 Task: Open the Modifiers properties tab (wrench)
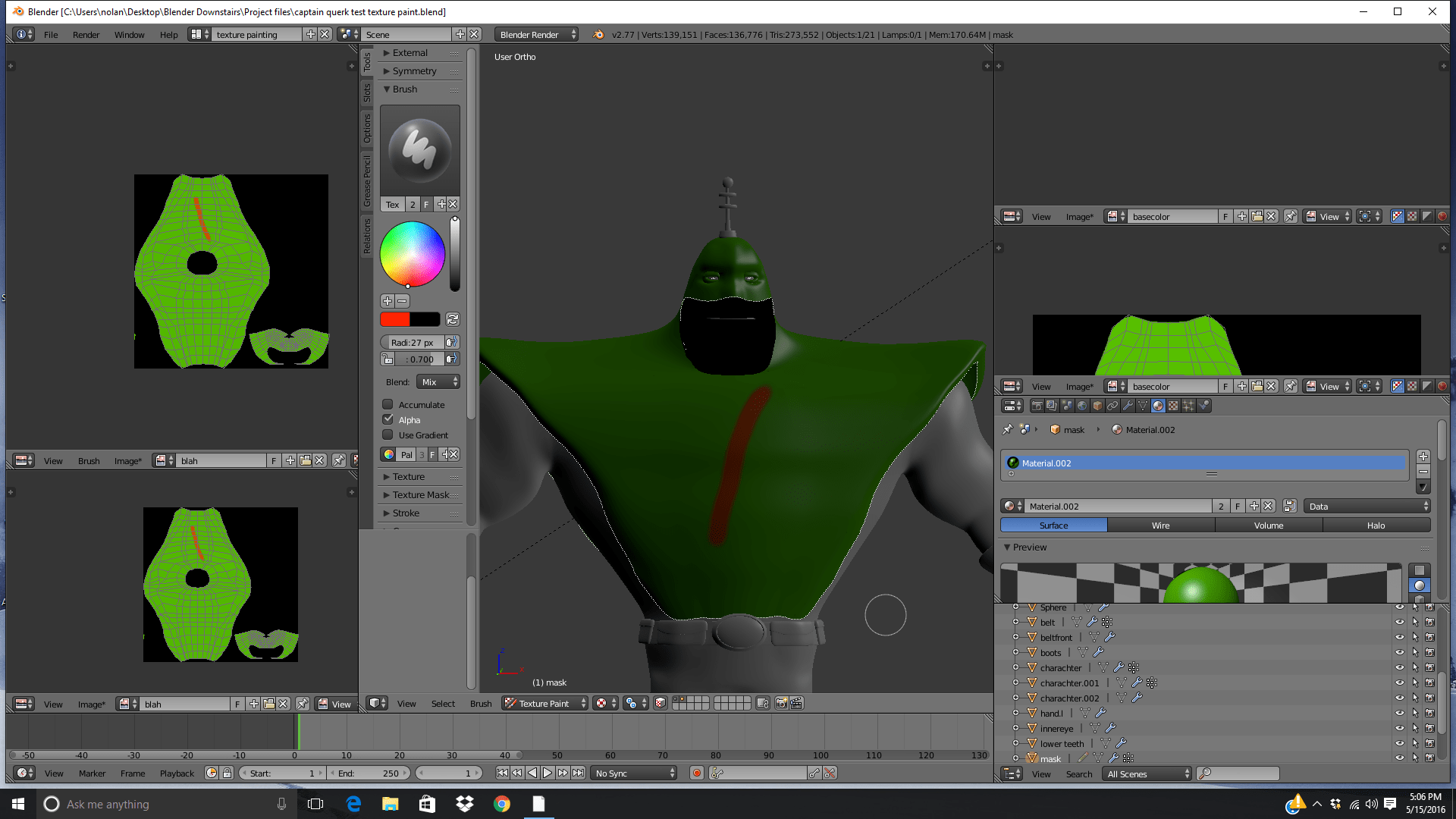[x=1128, y=406]
